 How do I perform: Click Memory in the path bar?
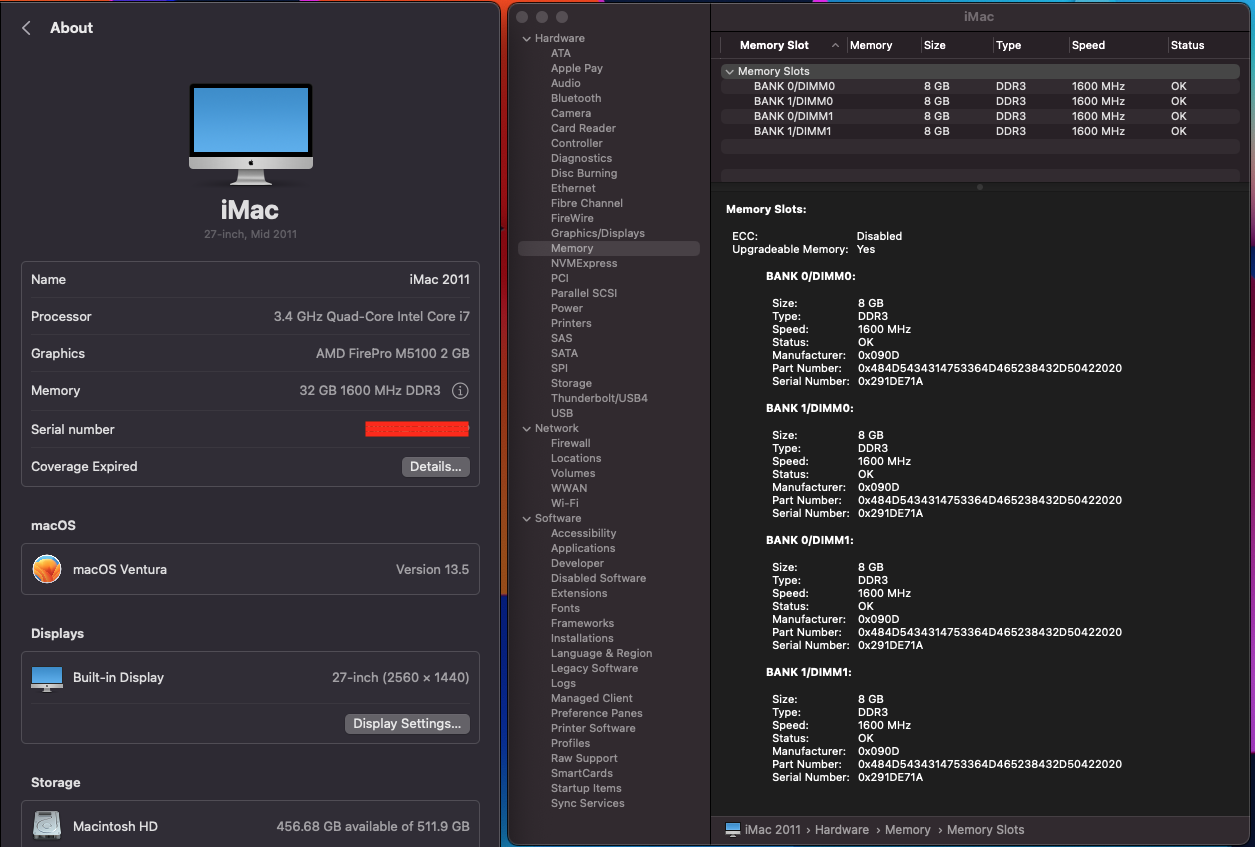(x=908, y=830)
